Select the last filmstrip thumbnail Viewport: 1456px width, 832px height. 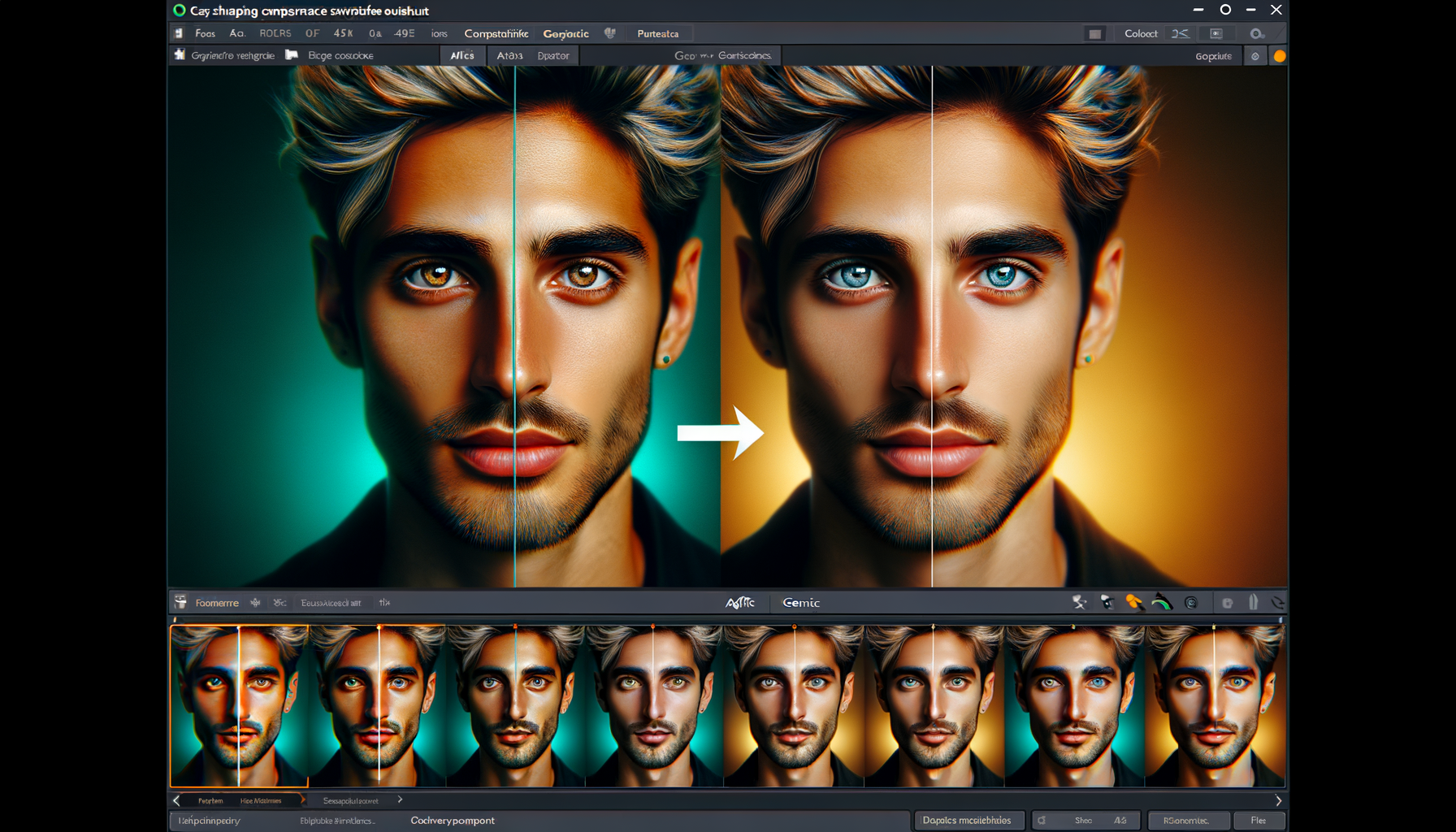coord(1215,705)
